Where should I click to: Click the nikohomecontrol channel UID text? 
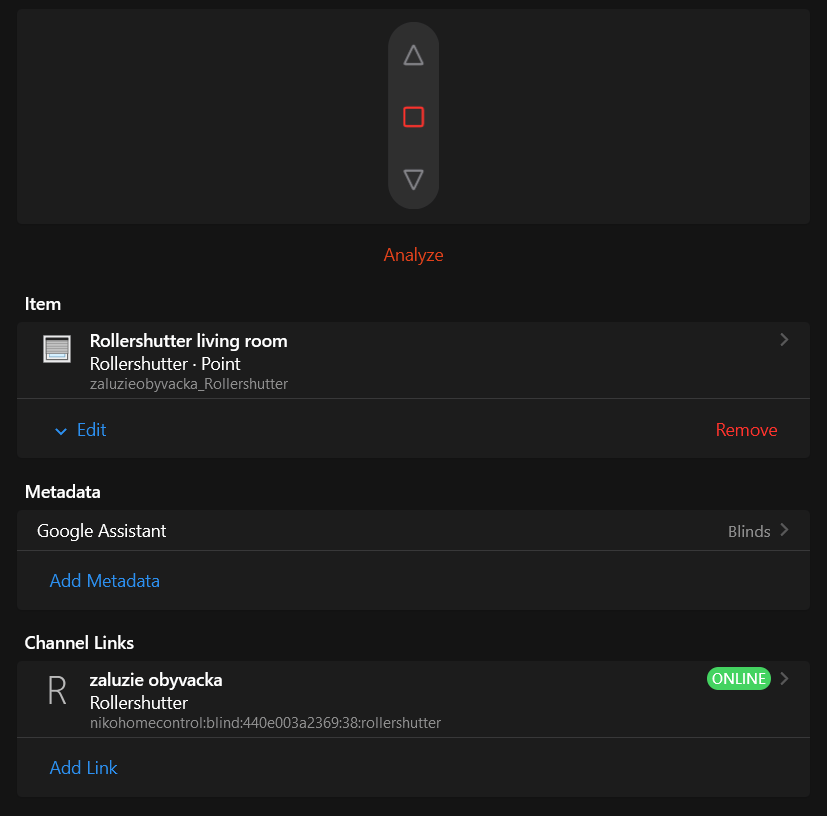[x=265, y=722]
